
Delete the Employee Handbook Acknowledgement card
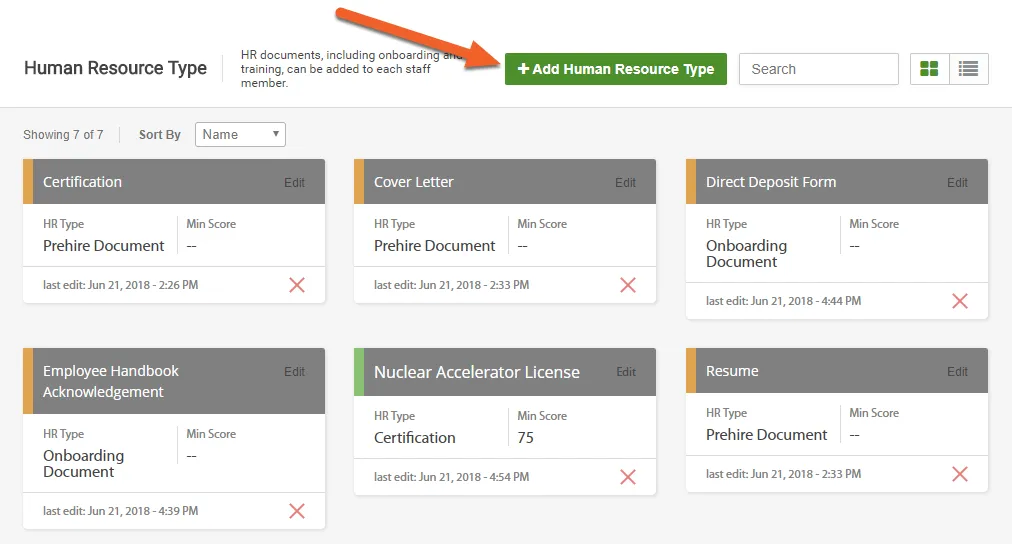point(297,511)
